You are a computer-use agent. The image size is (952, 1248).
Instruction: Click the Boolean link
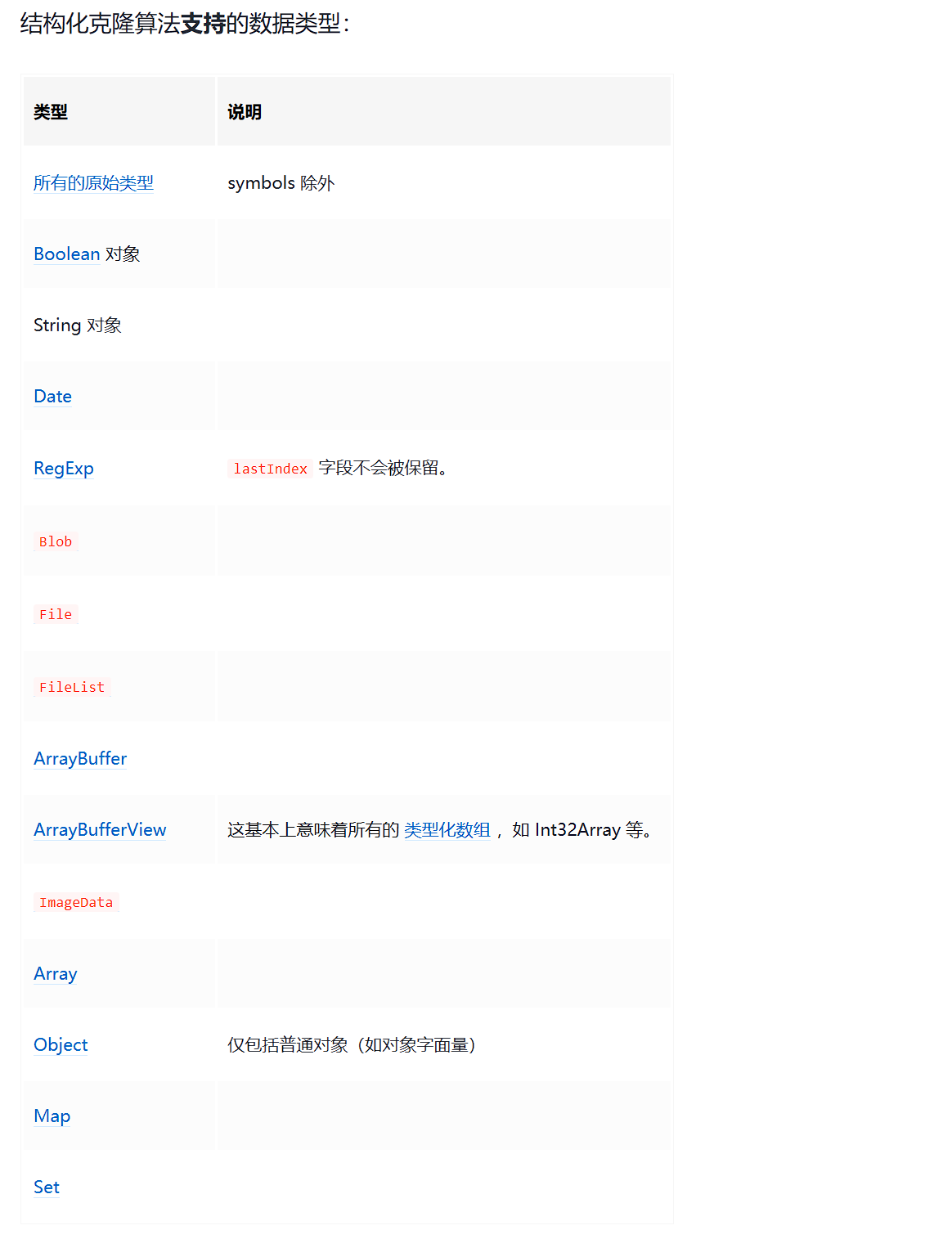click(66, 254)
